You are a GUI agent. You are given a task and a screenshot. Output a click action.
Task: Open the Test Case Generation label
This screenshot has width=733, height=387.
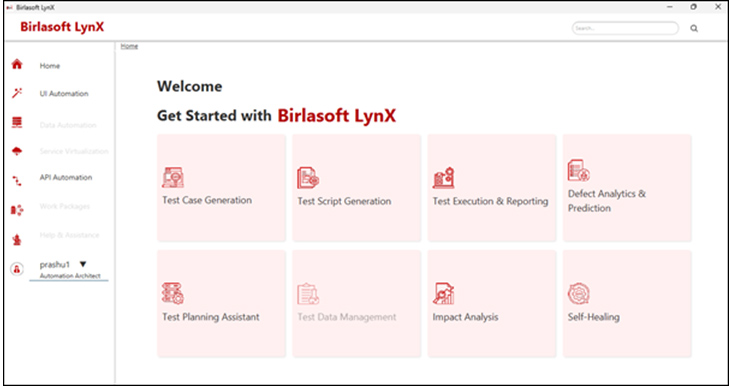pos(207,200)
